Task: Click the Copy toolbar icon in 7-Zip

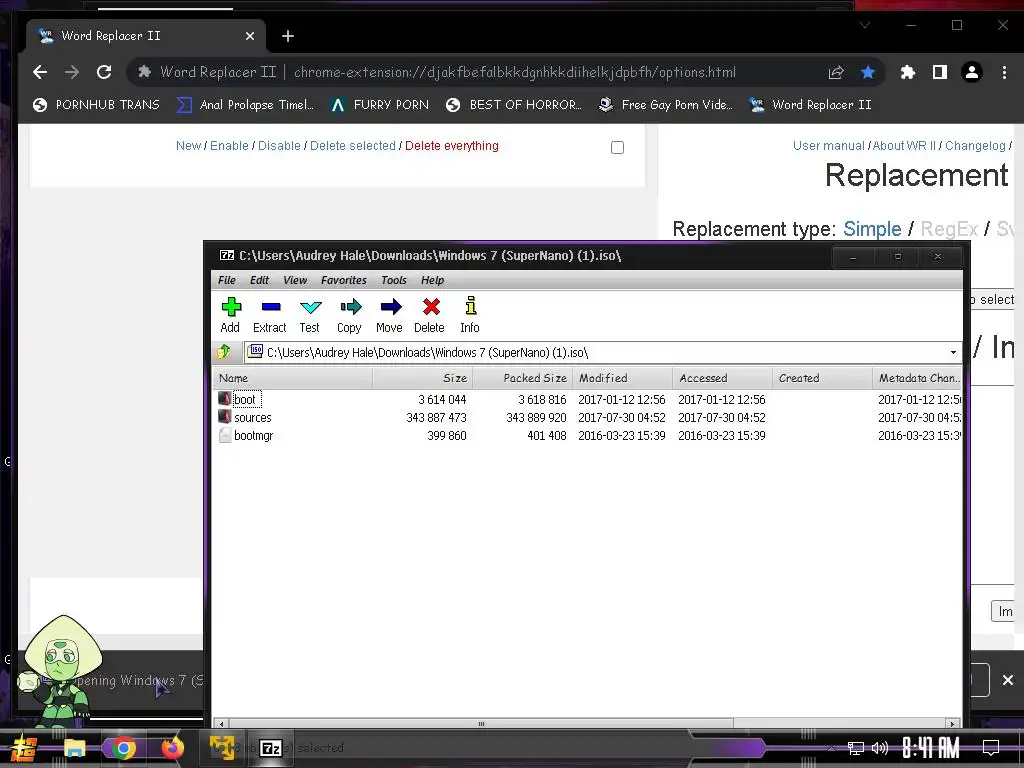Action: tap(349, 315)
